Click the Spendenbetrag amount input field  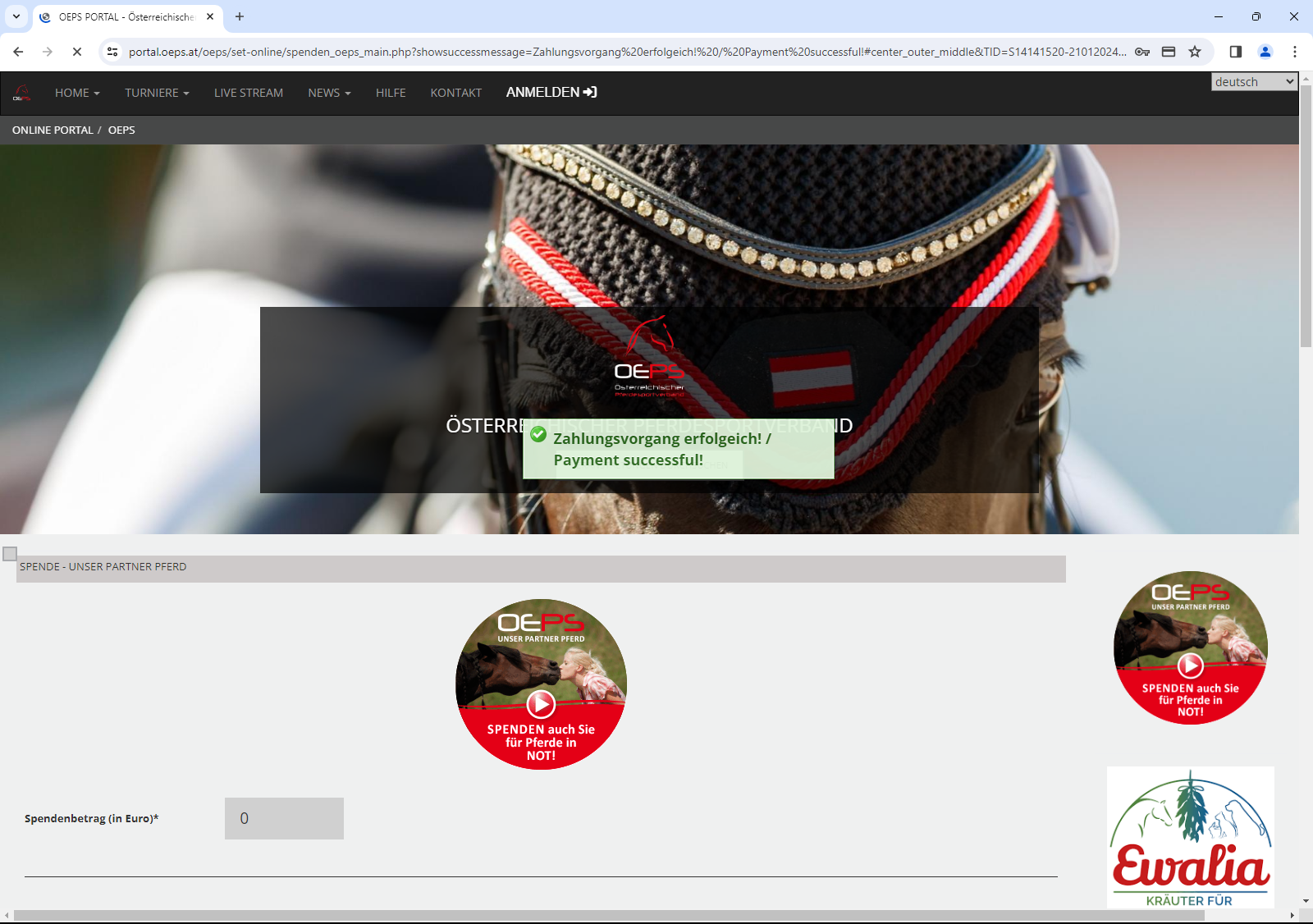coord(284,818)
